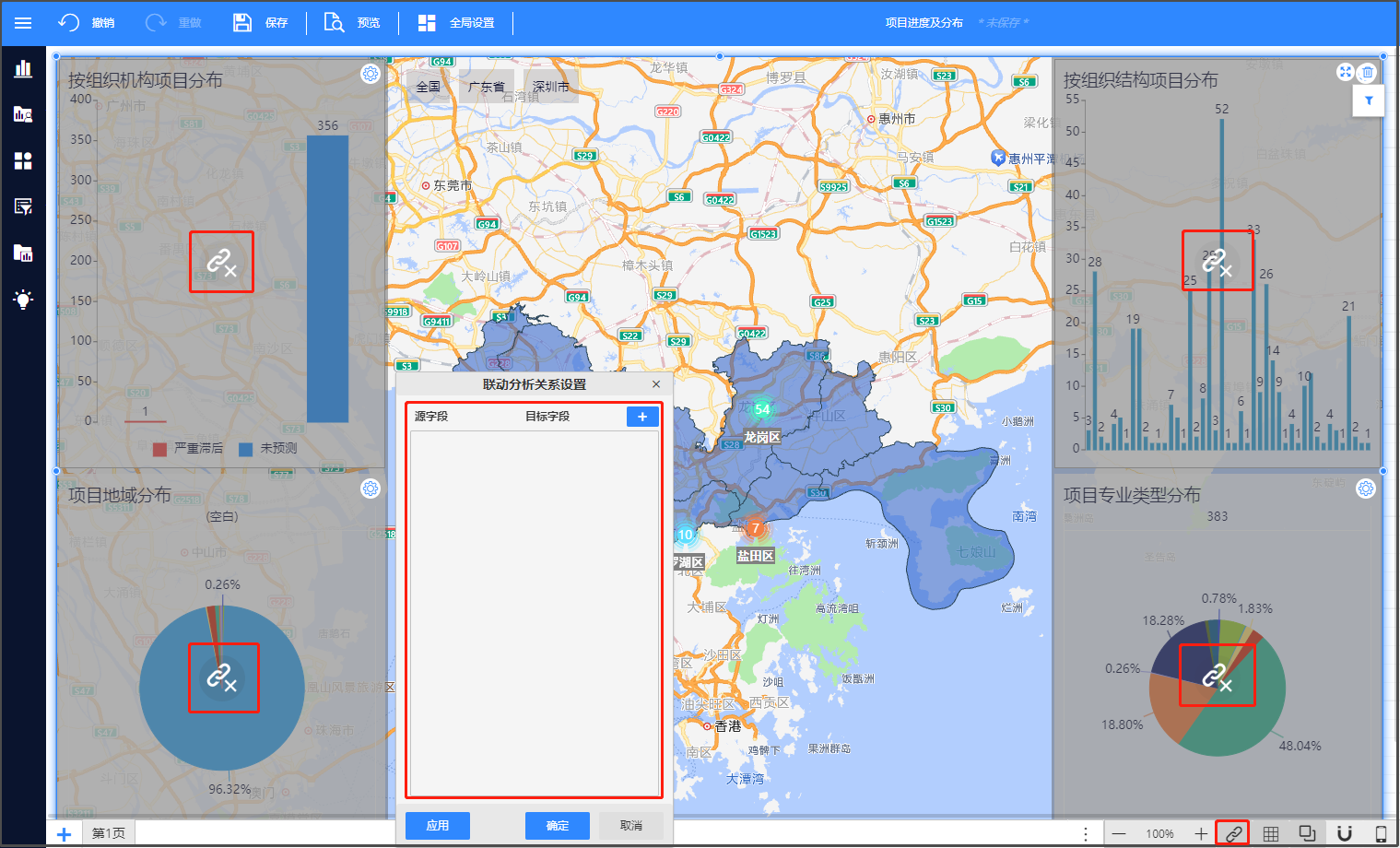Click the magnet snap icon in bottom bar
The width and height of the screenshot is (1400, 848).
point(1345,833)
